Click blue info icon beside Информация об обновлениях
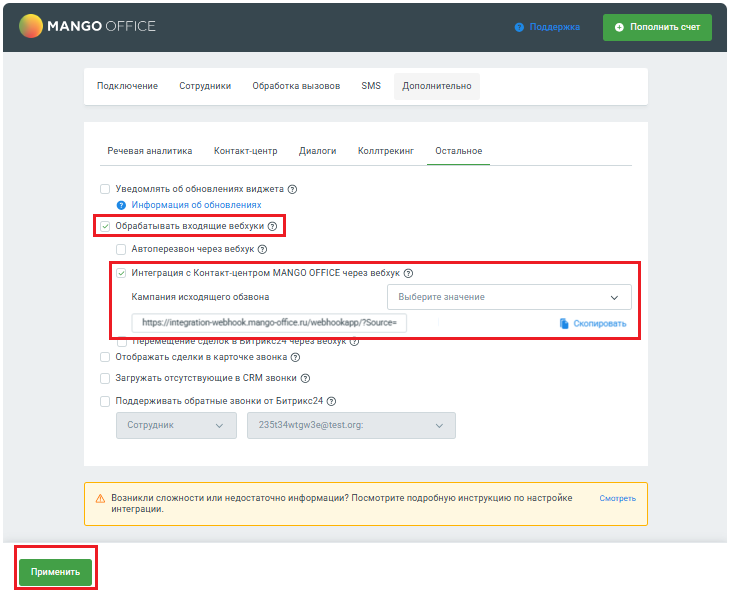The width and height of the screenshot is (730, 592). tap(121, 205)
